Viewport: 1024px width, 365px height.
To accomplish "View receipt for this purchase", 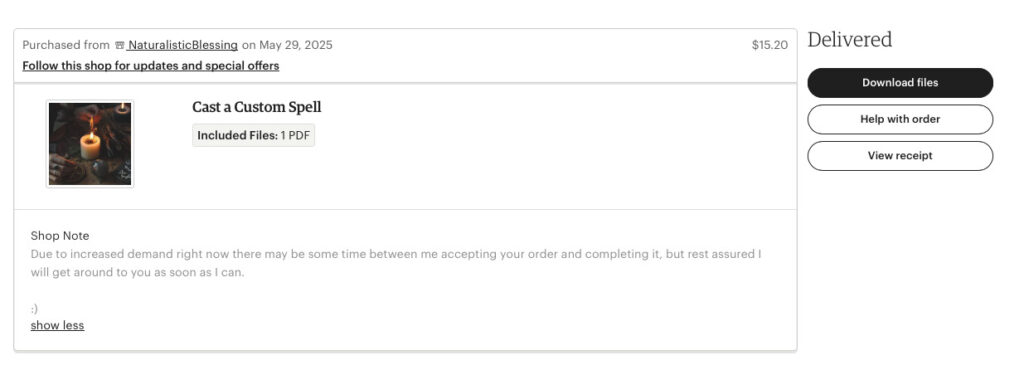I will [x=900, y=156].
